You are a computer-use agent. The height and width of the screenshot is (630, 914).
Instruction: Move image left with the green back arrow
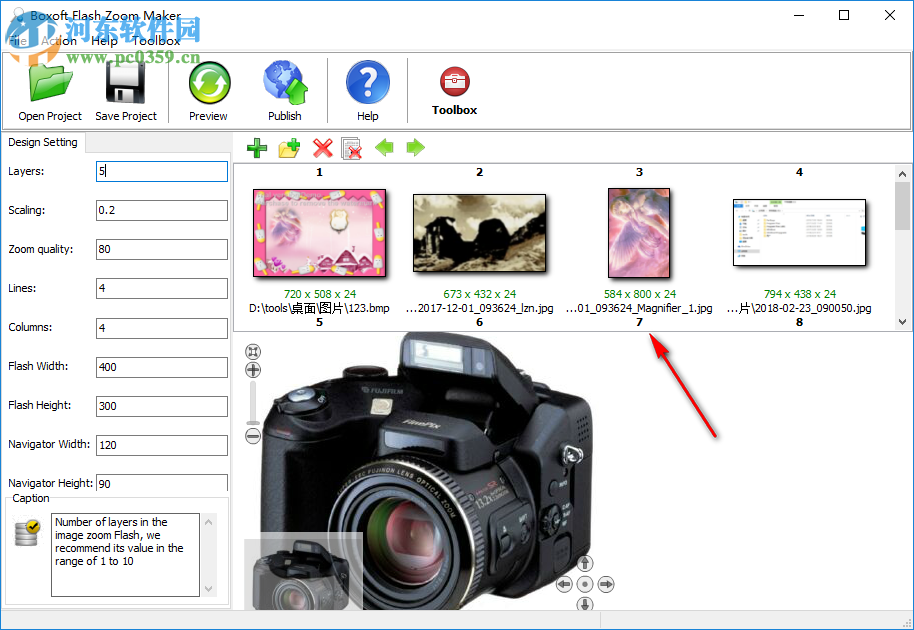tap(385, 148)
